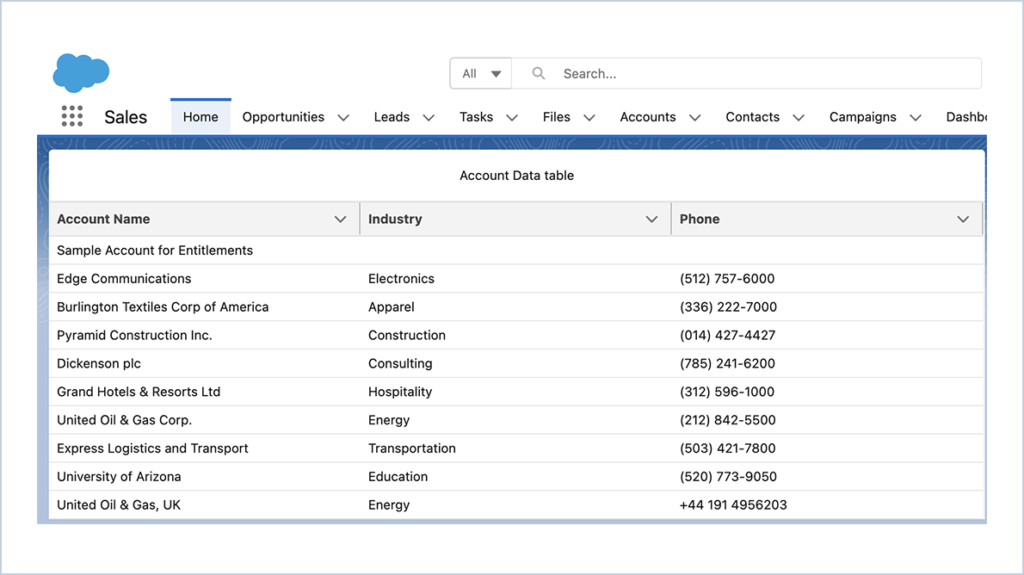Screen dimensions: 1024x575
Task: Open the App Launcher dots grid
Action: [72, 116]
